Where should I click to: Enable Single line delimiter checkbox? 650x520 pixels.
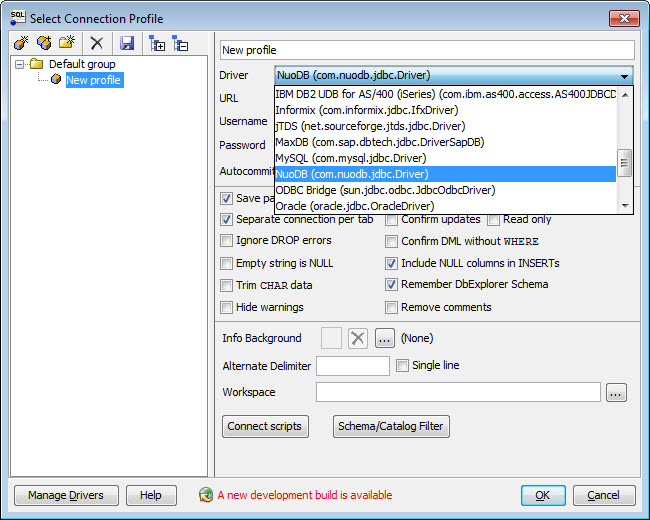[402, 365]
